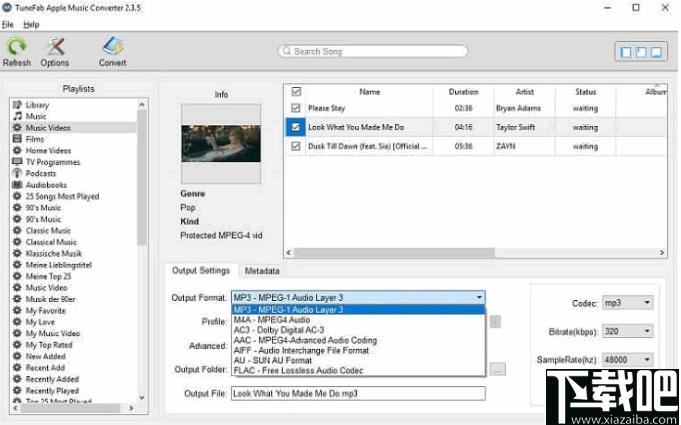Click the TV Programmes icon

pos(17,161)
